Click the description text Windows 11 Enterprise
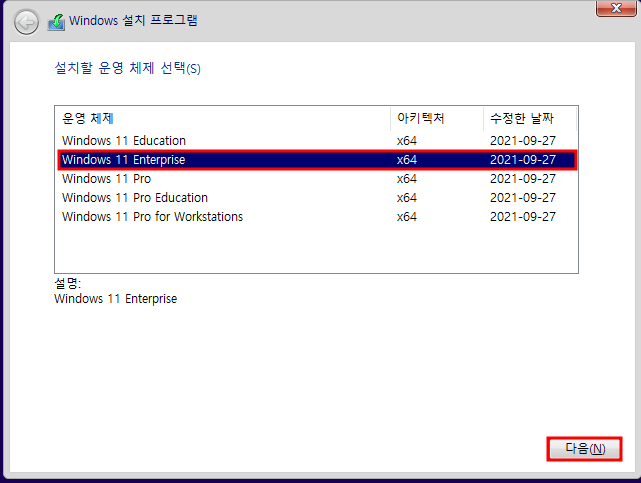Viewport: 641px width, 483px height. click(x=116, y=299)
